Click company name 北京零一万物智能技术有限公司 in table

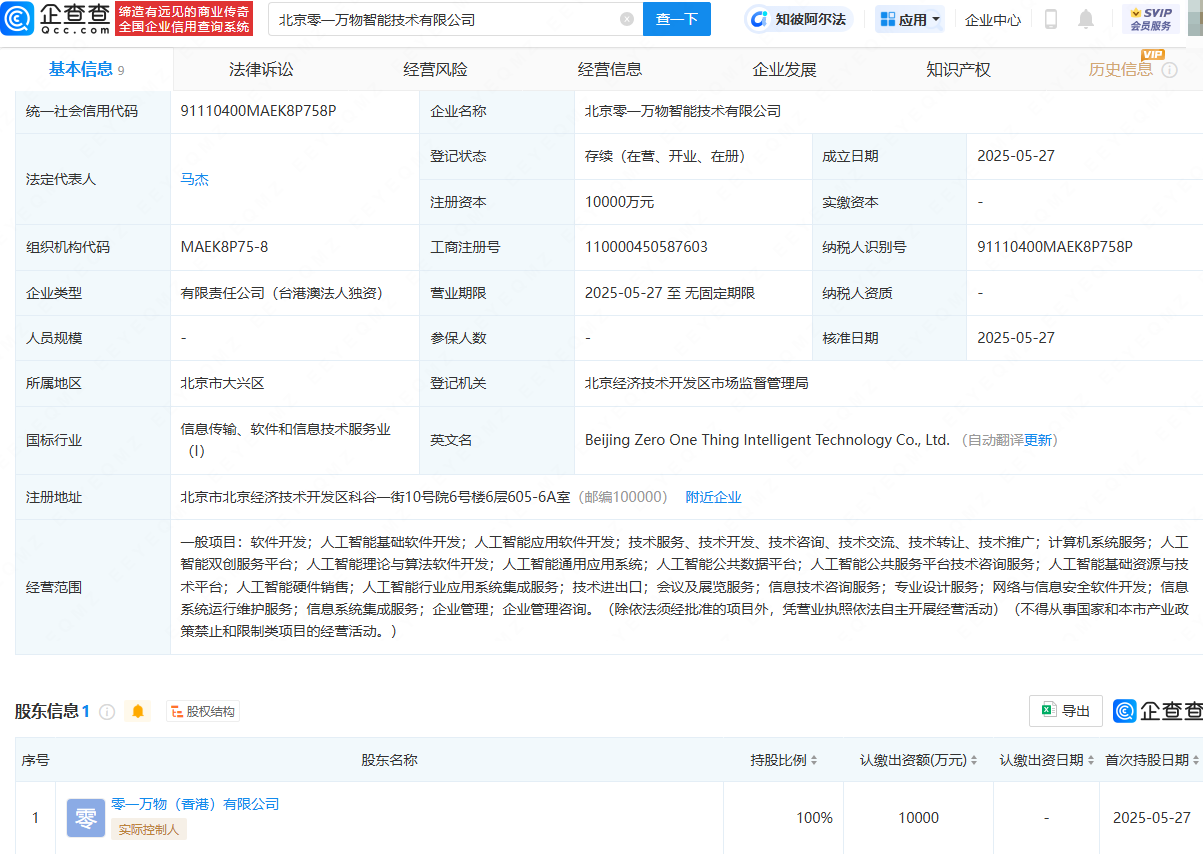pos(683,111)
